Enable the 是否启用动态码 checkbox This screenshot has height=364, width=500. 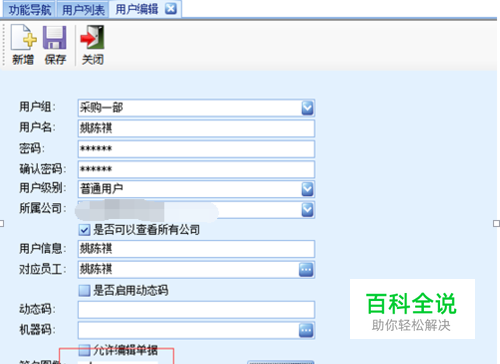point(85,291)
